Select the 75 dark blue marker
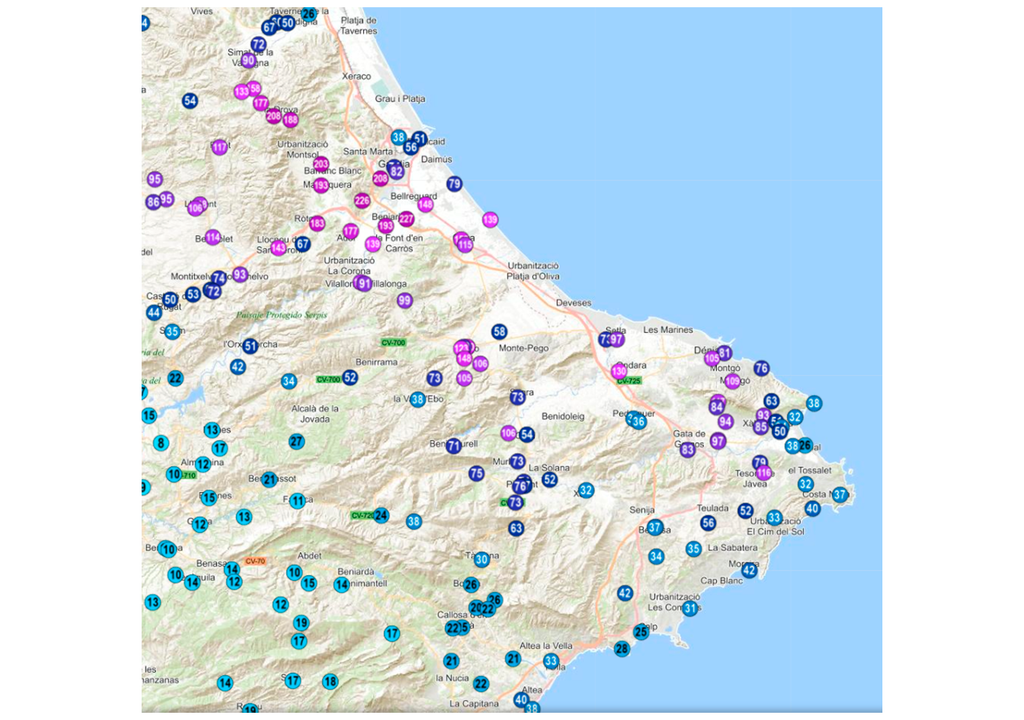The image size is (1024, 720). pos(477,474)
